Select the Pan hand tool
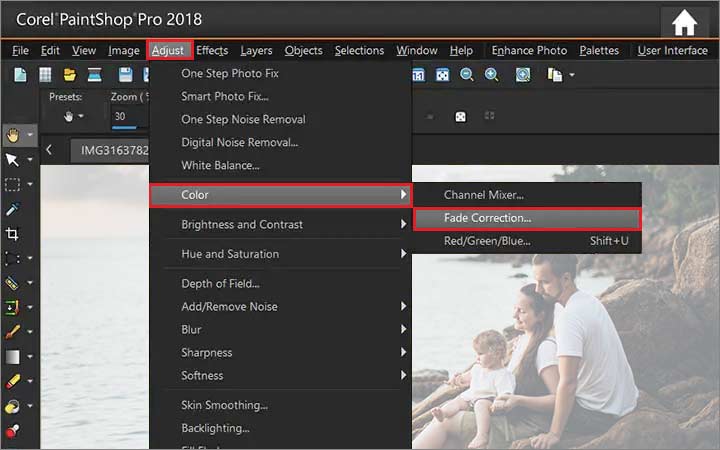 tap(13, 134)
